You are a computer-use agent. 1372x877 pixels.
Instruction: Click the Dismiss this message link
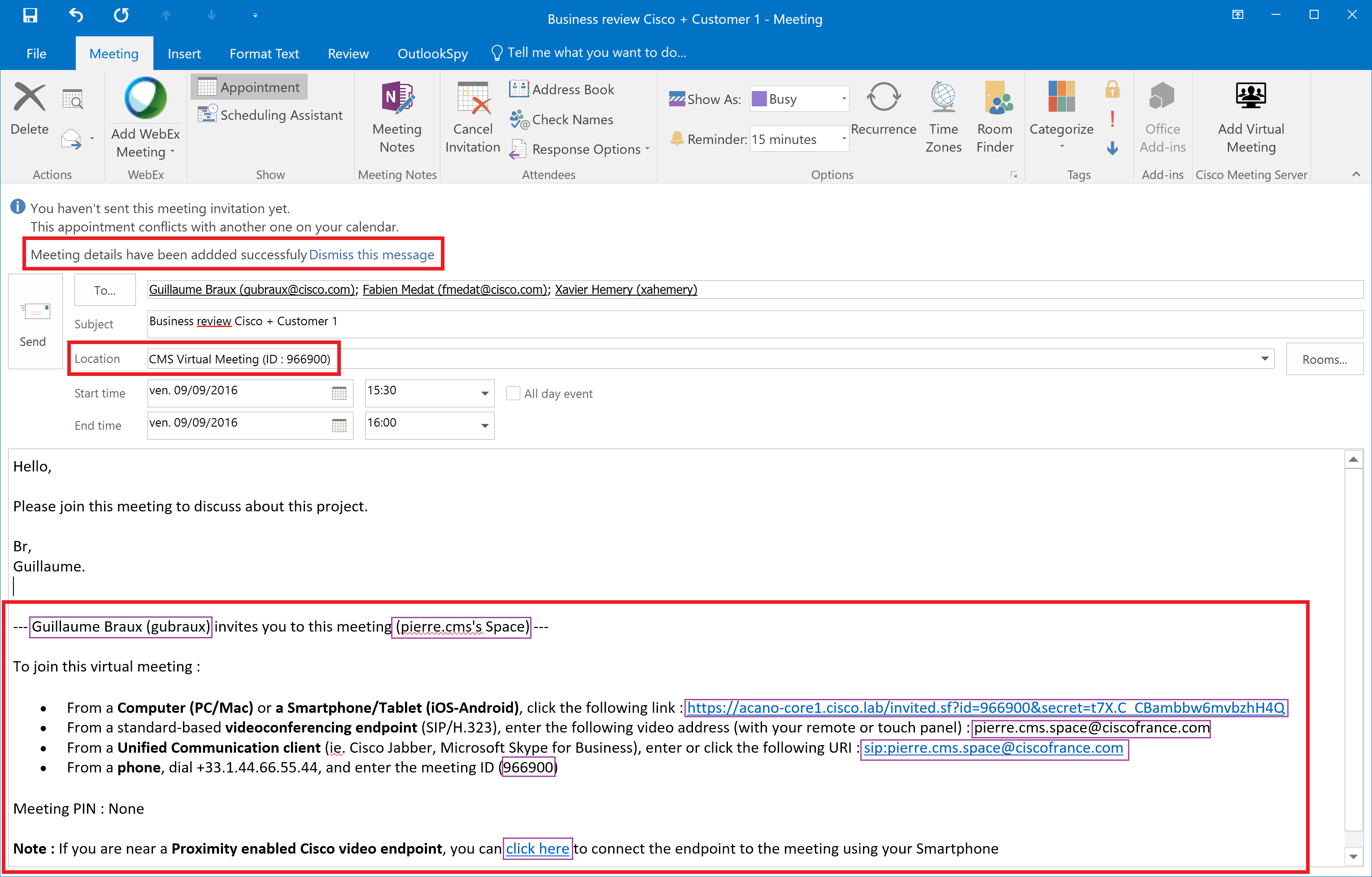pos(371,255)
